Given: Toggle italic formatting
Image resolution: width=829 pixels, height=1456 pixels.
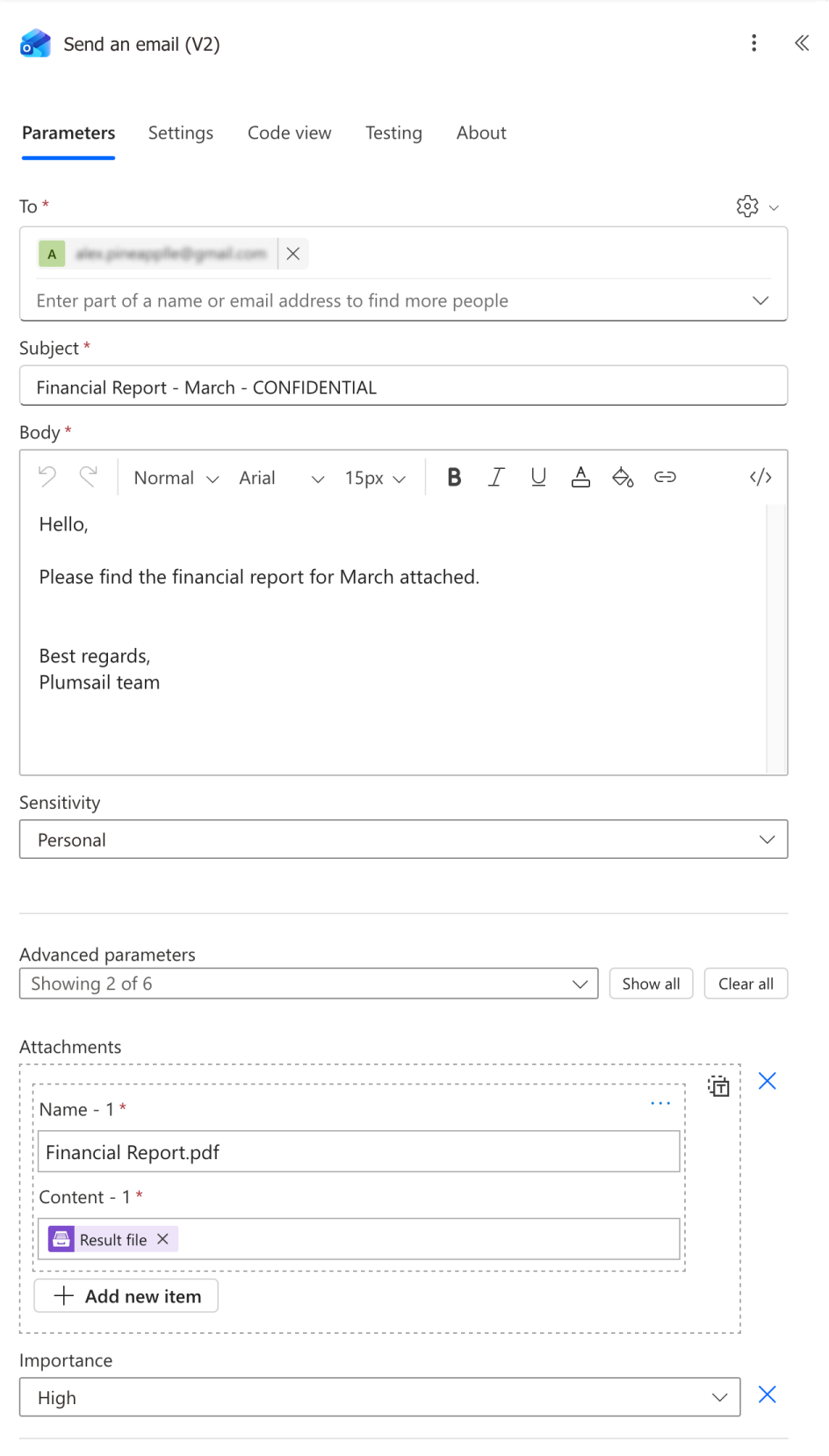Looking at the screenshot, I should coord(496,477).
